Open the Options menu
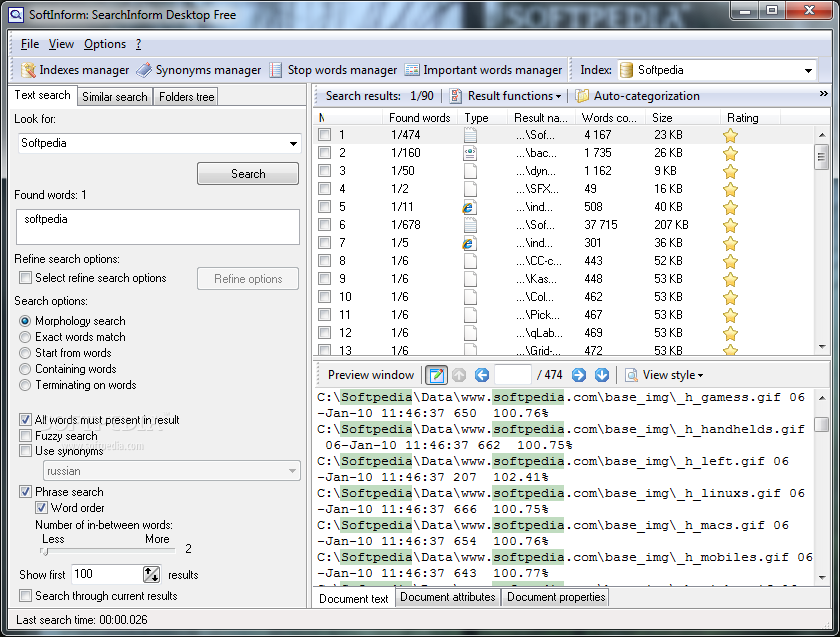 click(105, 44)
